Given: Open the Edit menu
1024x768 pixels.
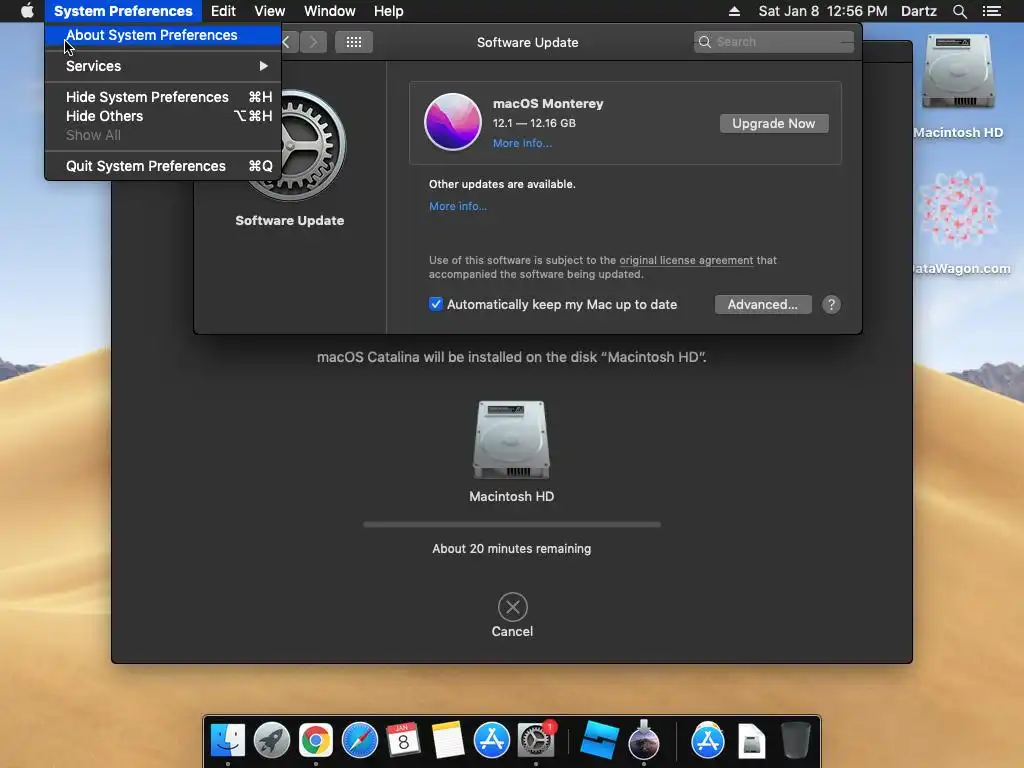Looking at the screenshot, I should pos(223,11).
